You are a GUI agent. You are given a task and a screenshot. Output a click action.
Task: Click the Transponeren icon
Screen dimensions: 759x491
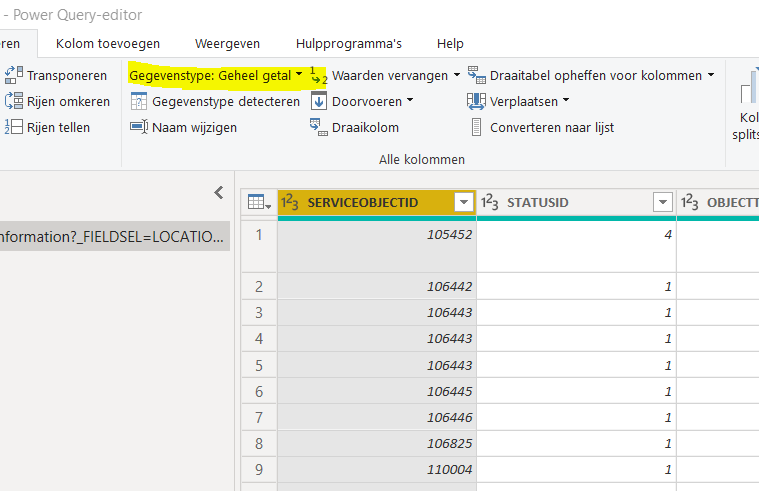point(14,76)
